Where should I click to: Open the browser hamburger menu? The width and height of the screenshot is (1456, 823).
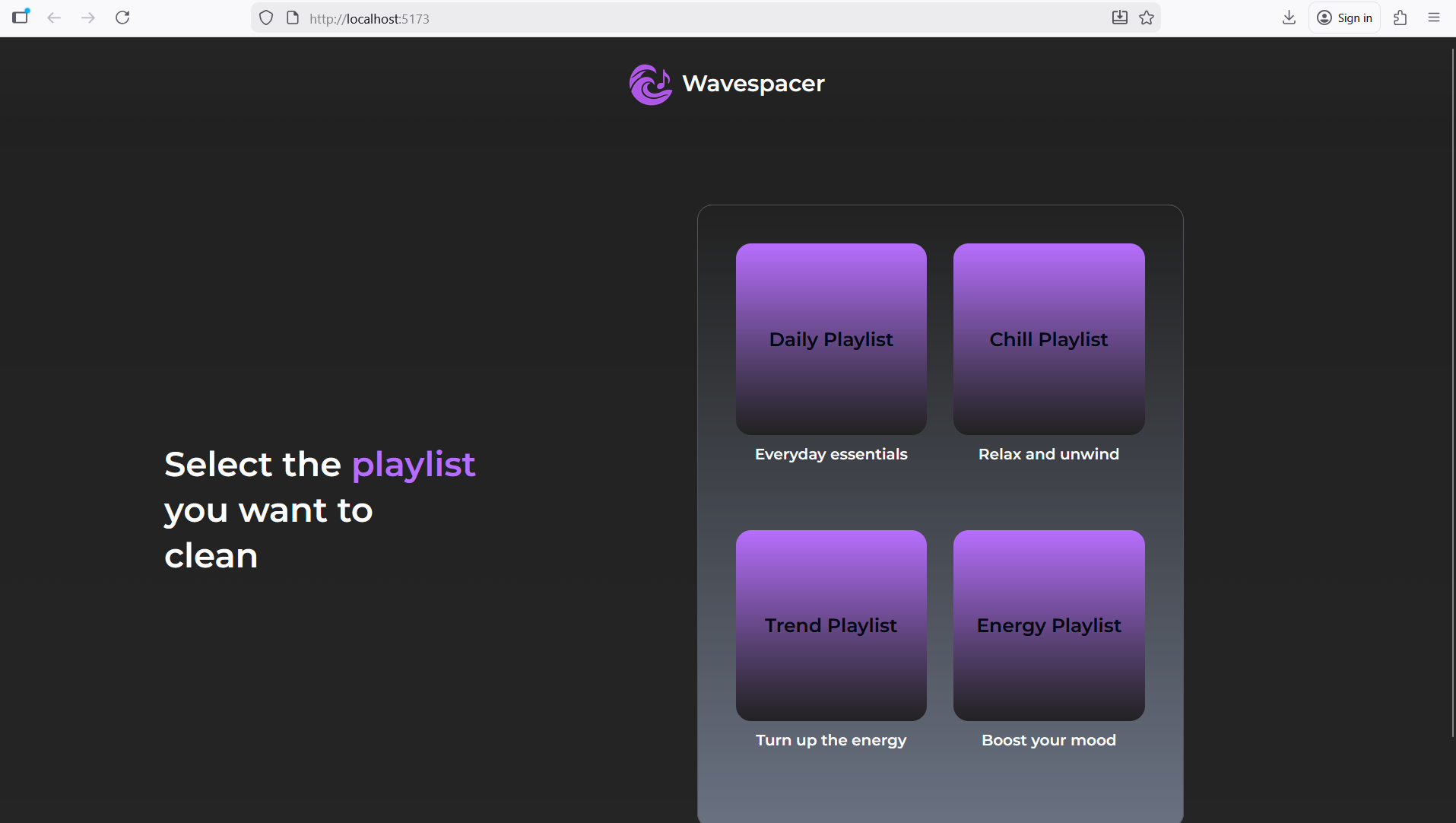tap(1434, 17)
